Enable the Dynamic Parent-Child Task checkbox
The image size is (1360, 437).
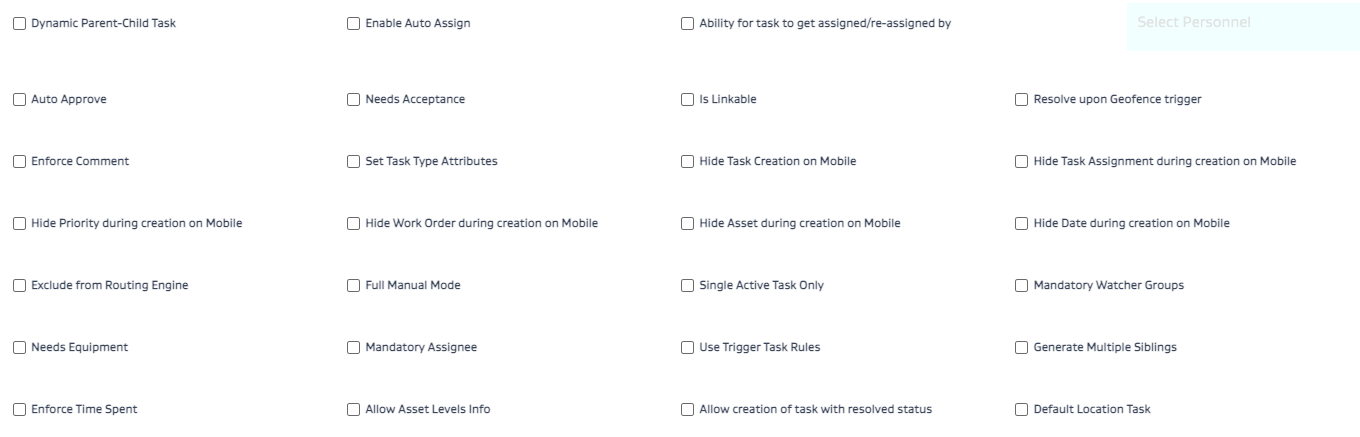click(x=20, y=23)
